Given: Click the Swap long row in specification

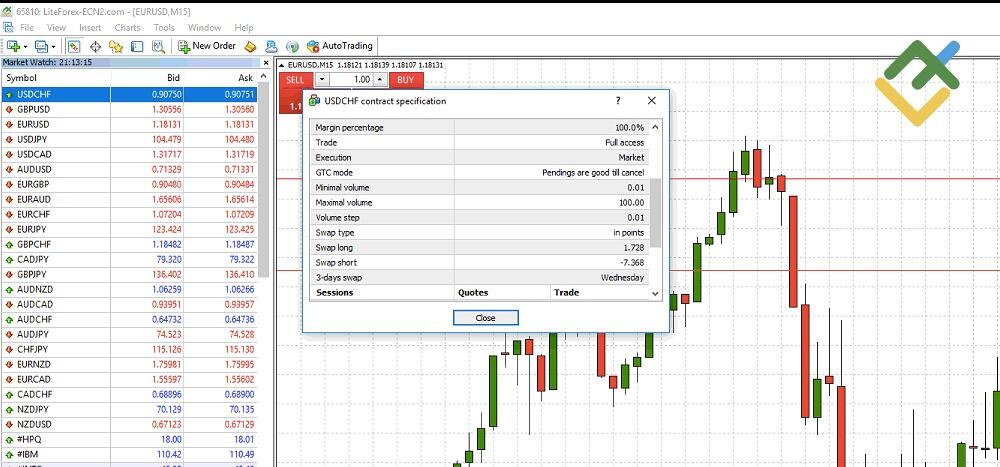Looking at the screenshot, I should coord(480,248).
